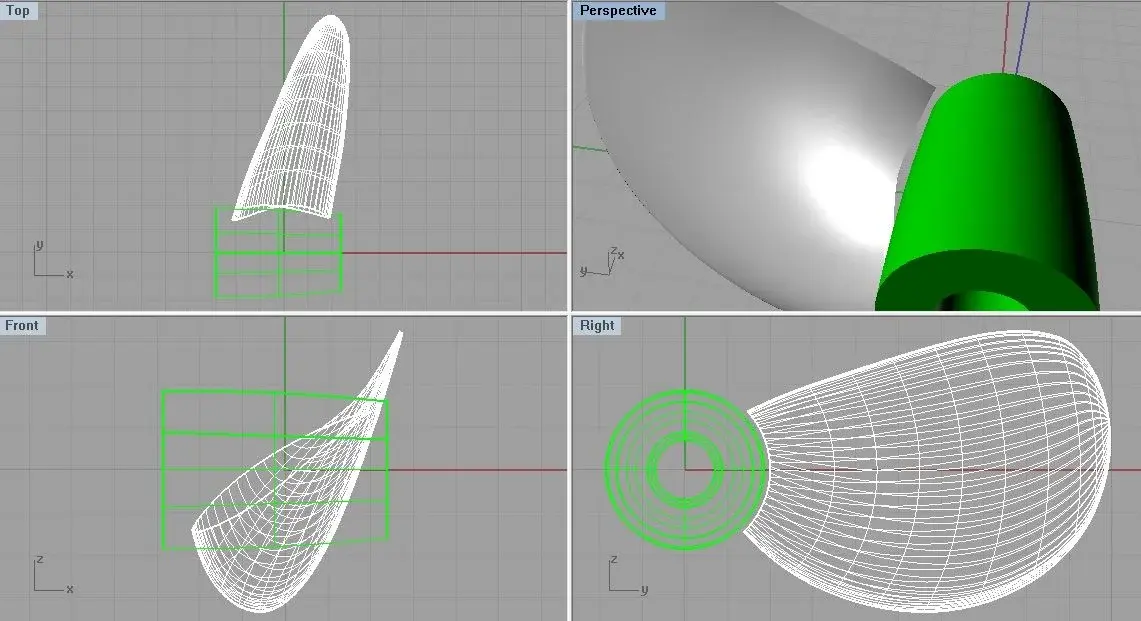Screen dimensions: 1141x621
Task: Activate the Top viewport title tab
Action: 18,10
